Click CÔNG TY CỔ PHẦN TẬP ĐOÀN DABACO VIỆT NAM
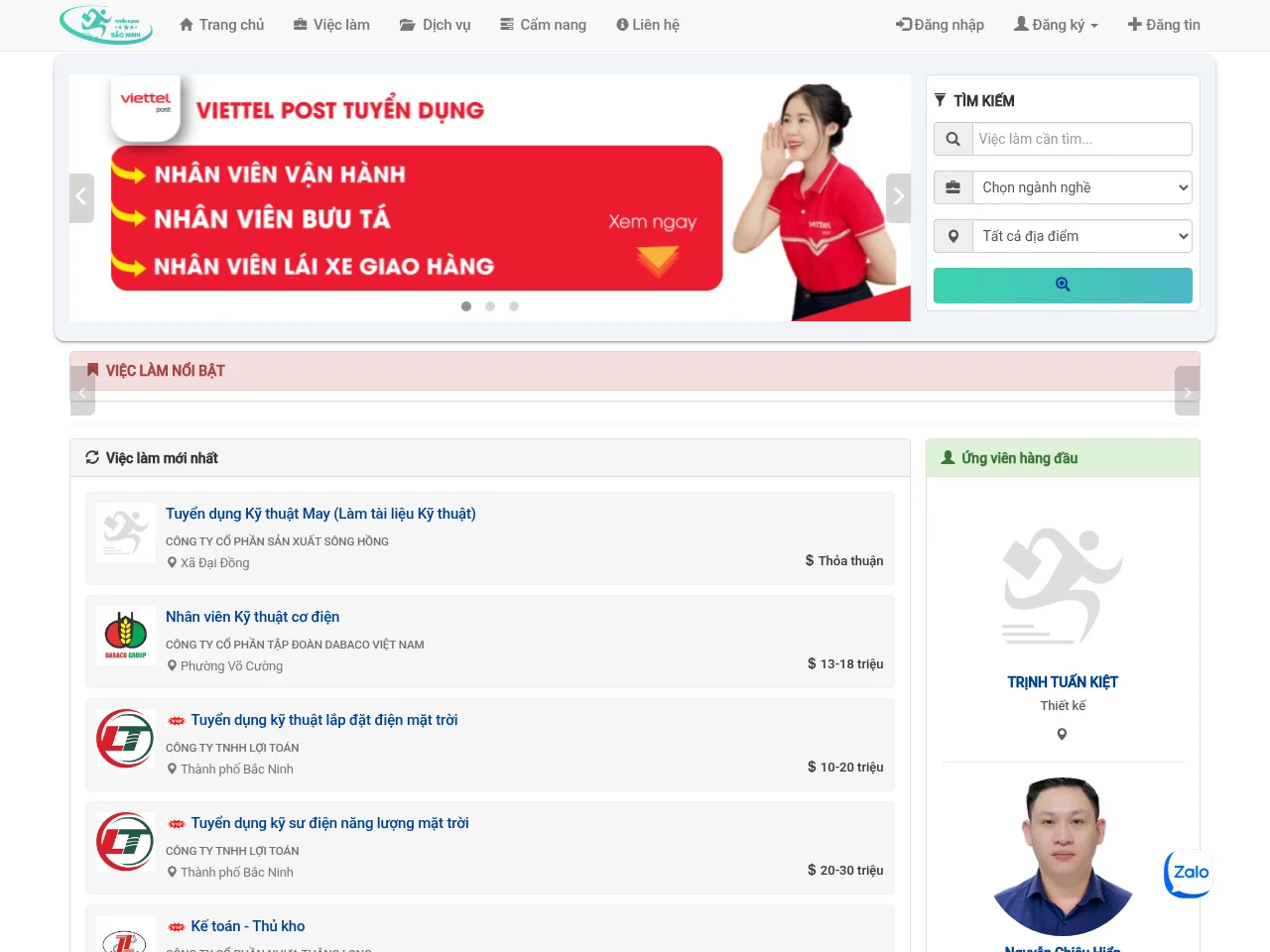Viewport: 1270px width, 952px height. 295,645
